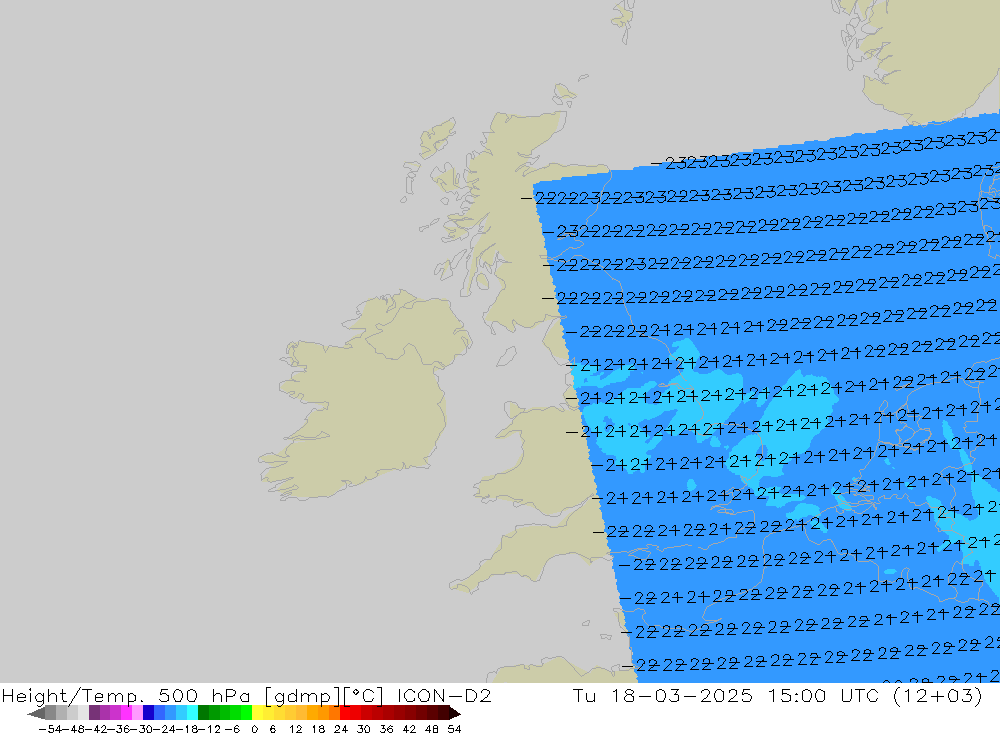Image resolution: width=1000 pixels, height=733 pixels.
Task: Click the grey left arrow of color legend
Action: (x=36, y=713)
